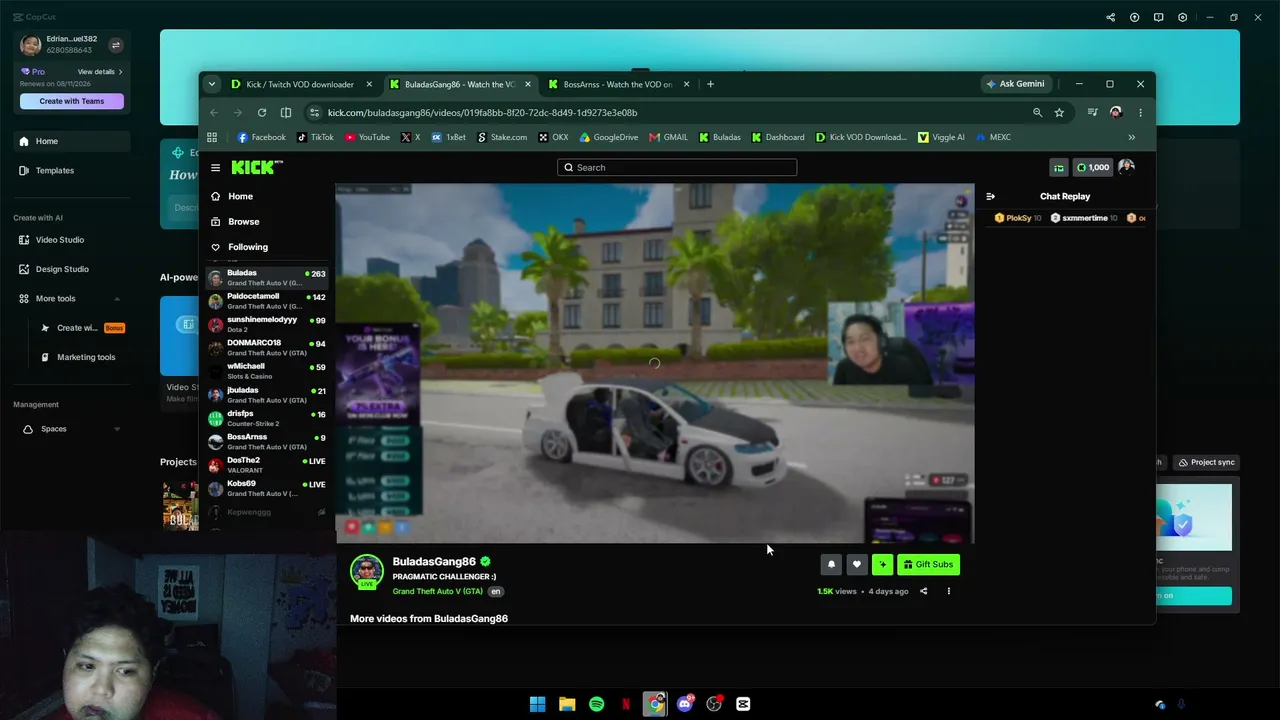Click Create with Teams in CapCut
This screenshot has height=720, width=1280.
(x=71, y=101)
